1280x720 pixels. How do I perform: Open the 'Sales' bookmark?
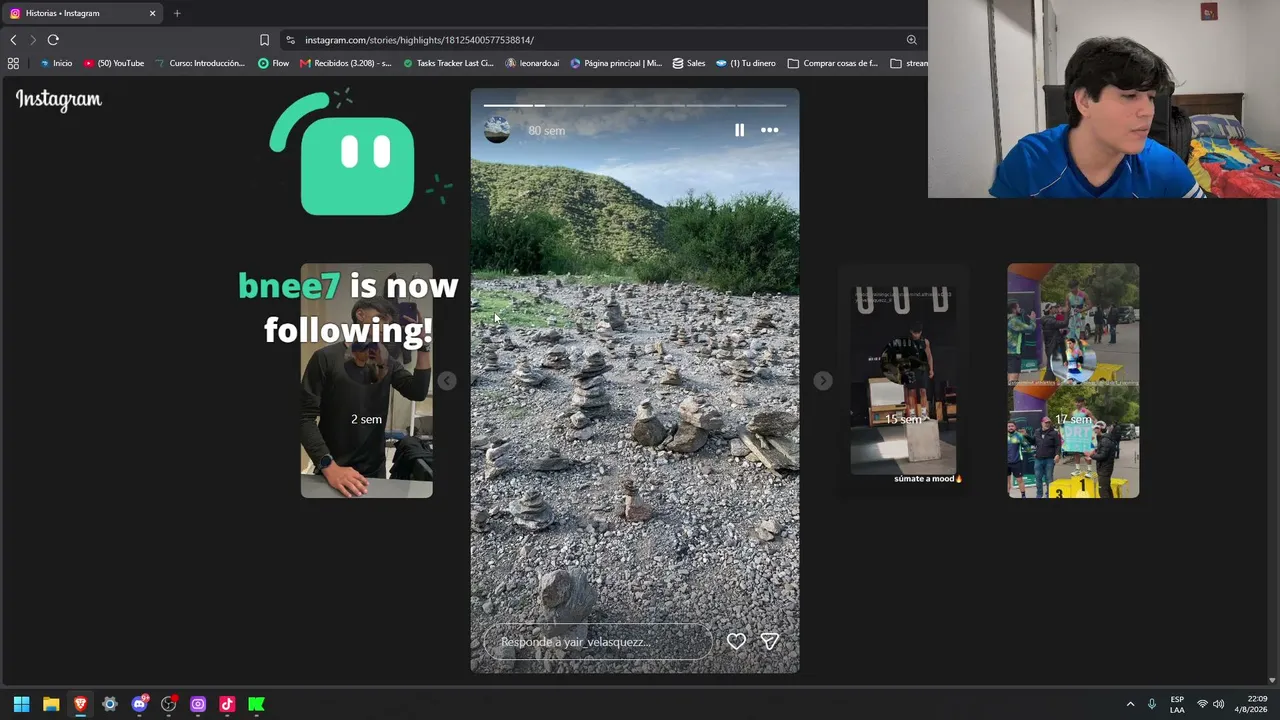point(689,63)
